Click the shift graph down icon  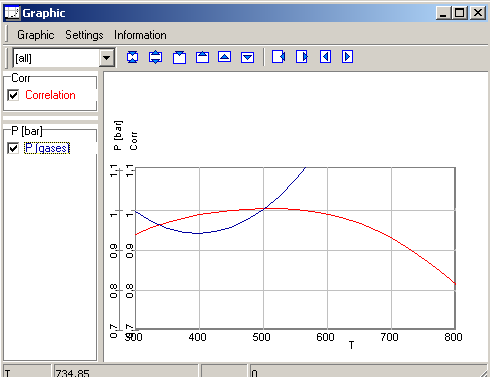click(x=248, y=57)
